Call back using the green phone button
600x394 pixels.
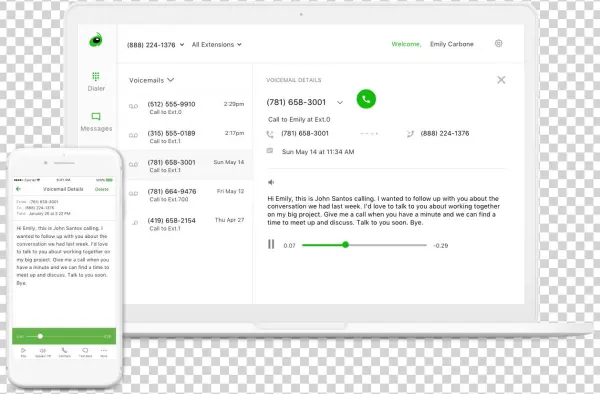[x=366, y=99]
